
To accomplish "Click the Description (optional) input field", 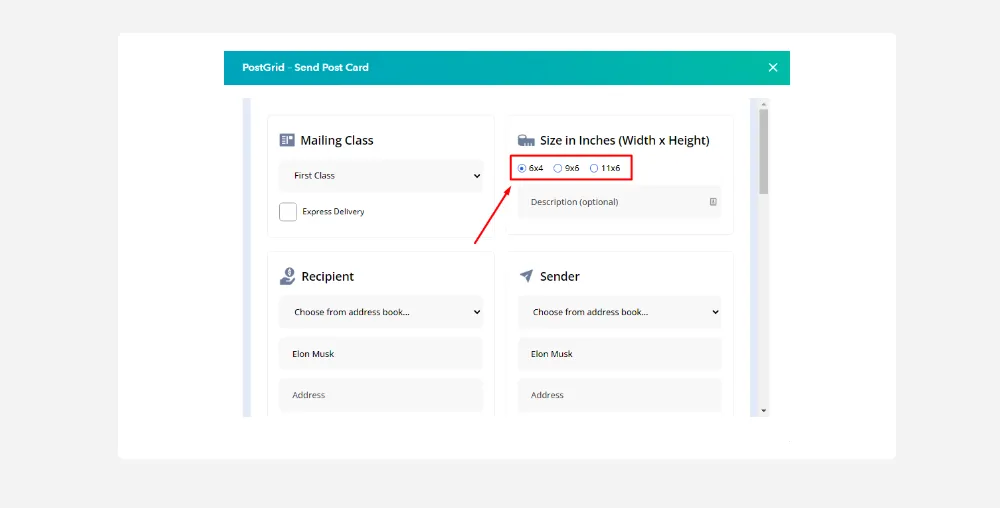I will 610,202.
